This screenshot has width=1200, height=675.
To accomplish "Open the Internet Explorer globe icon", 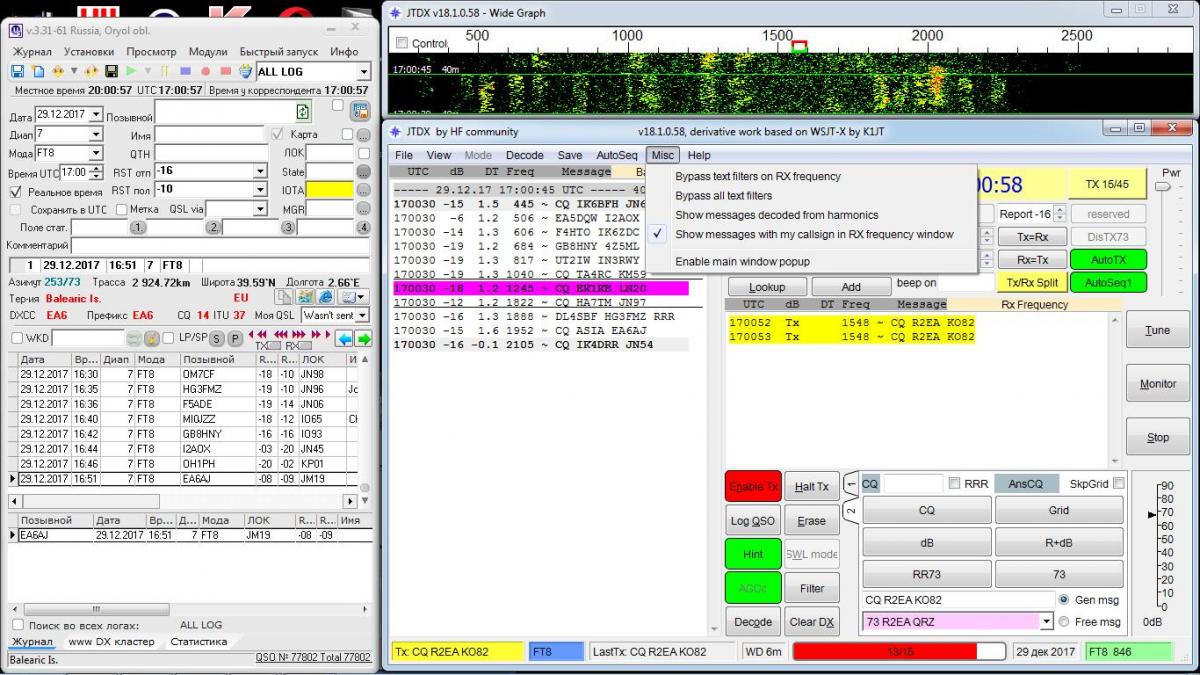I will [325, 297].
